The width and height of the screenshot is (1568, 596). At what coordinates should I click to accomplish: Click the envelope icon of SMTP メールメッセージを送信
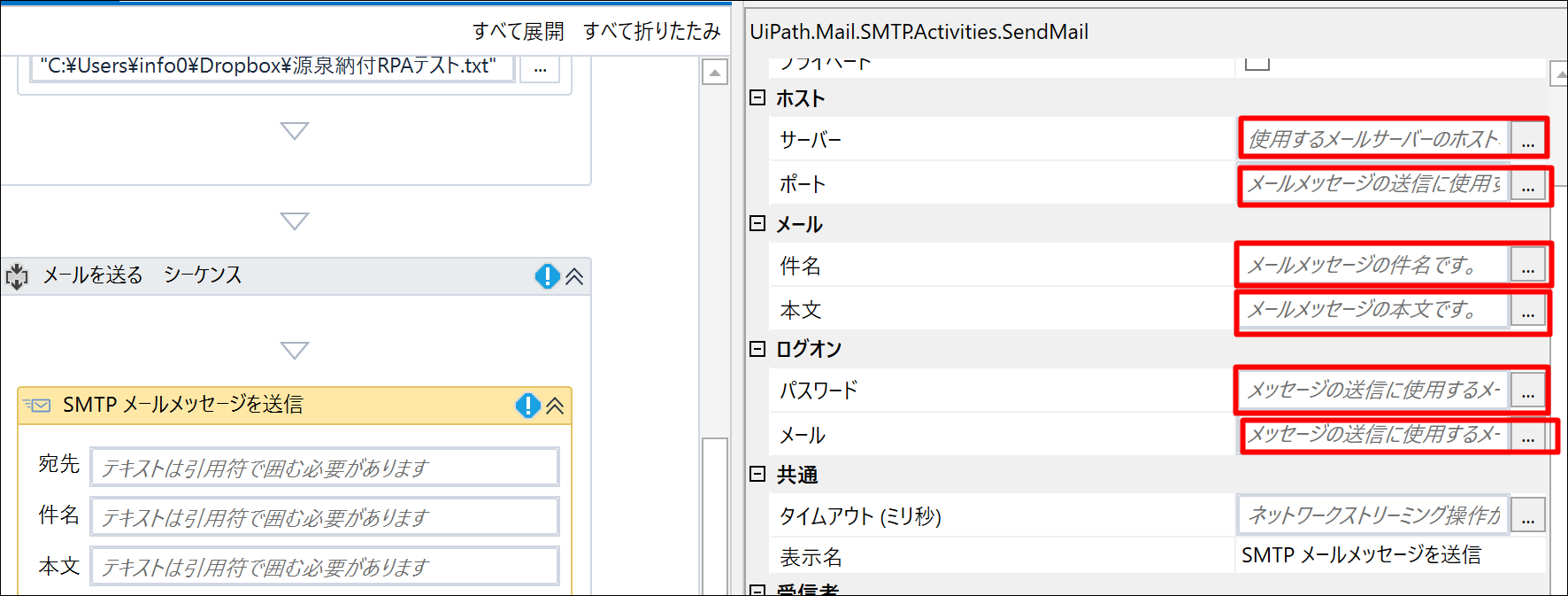(37, 405)
